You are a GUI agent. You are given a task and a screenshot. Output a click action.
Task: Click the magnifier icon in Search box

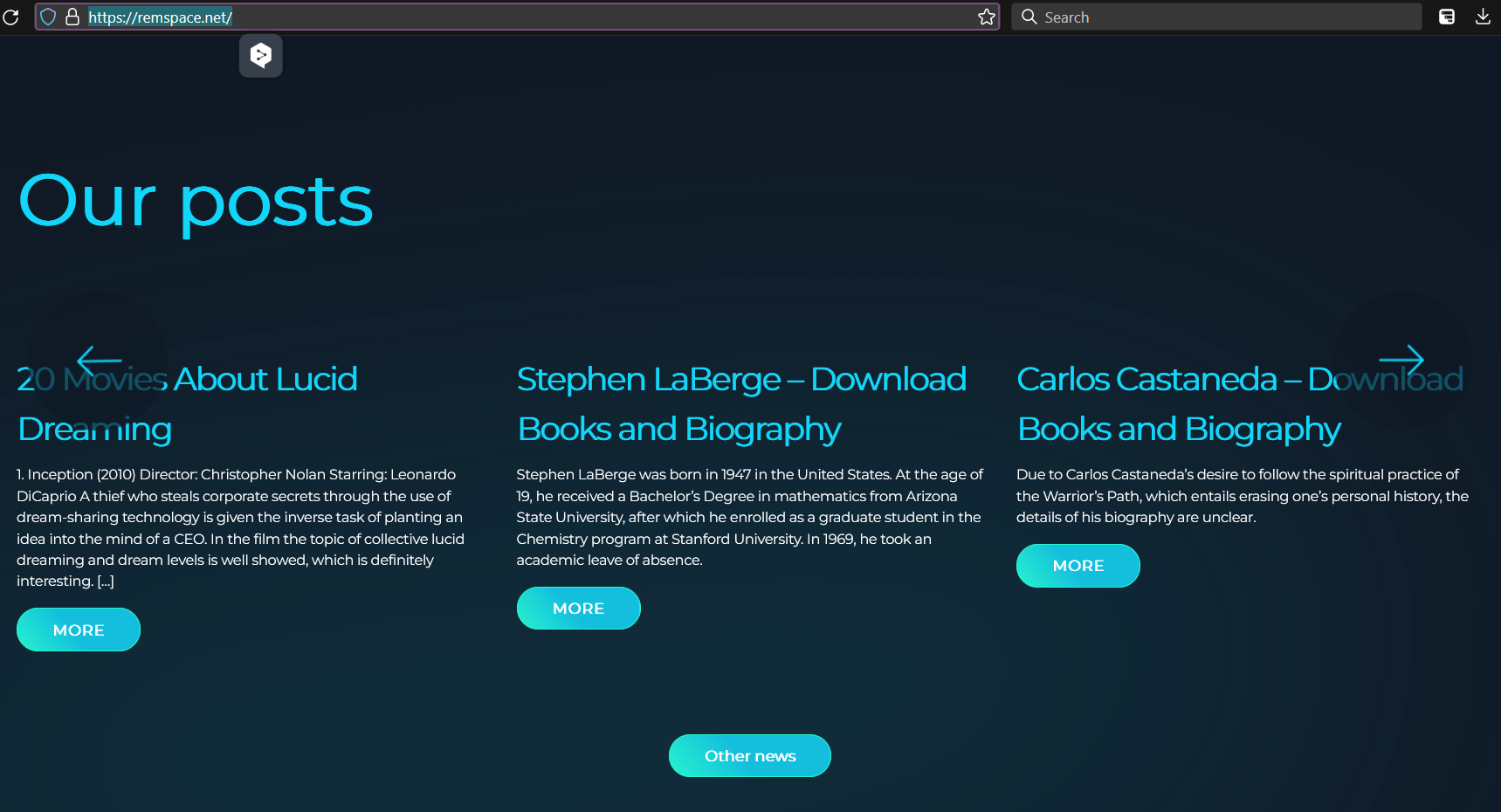click(x=1029, y=17)
